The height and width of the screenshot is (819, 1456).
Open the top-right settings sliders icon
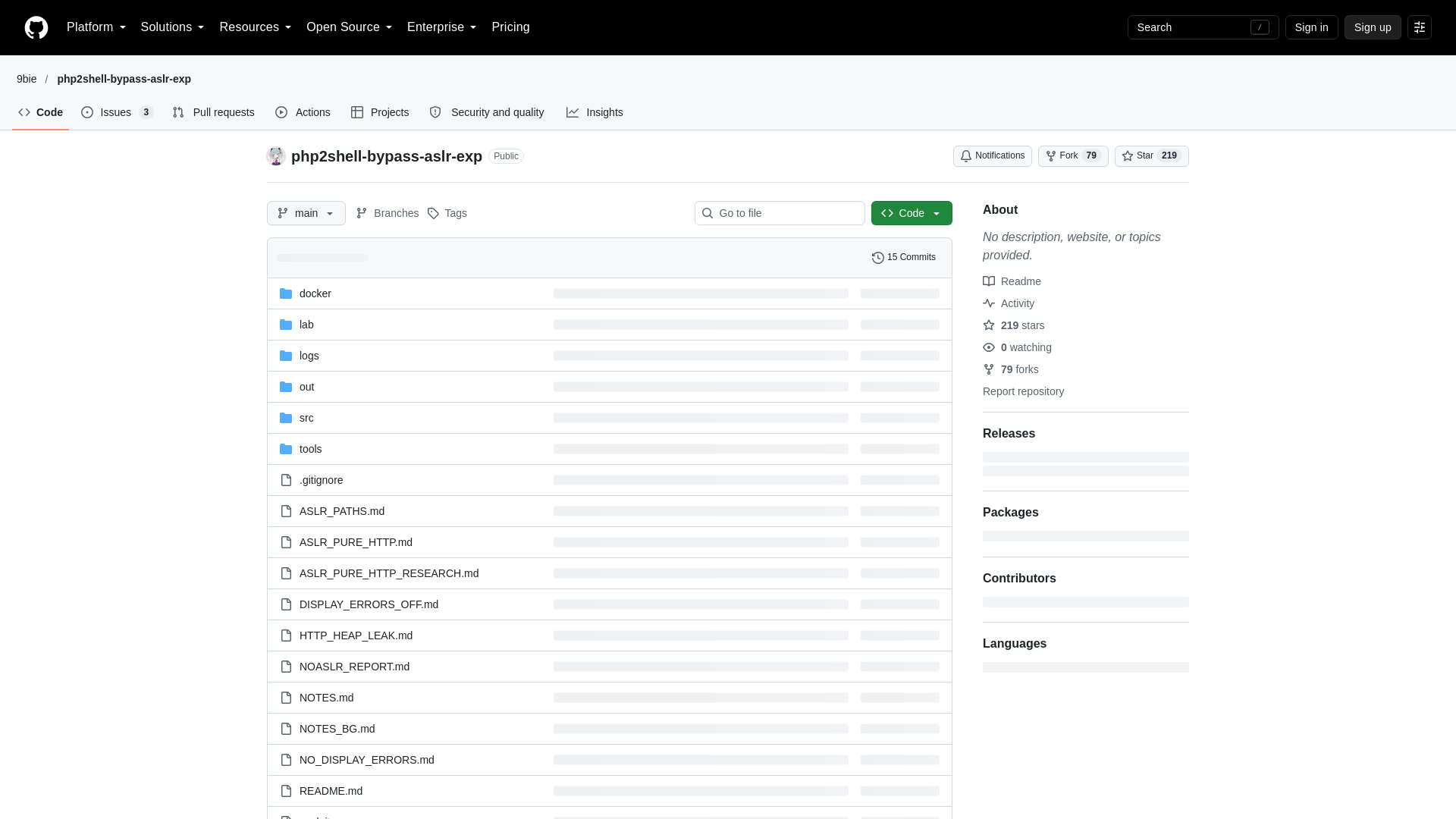coord(1420,27)
